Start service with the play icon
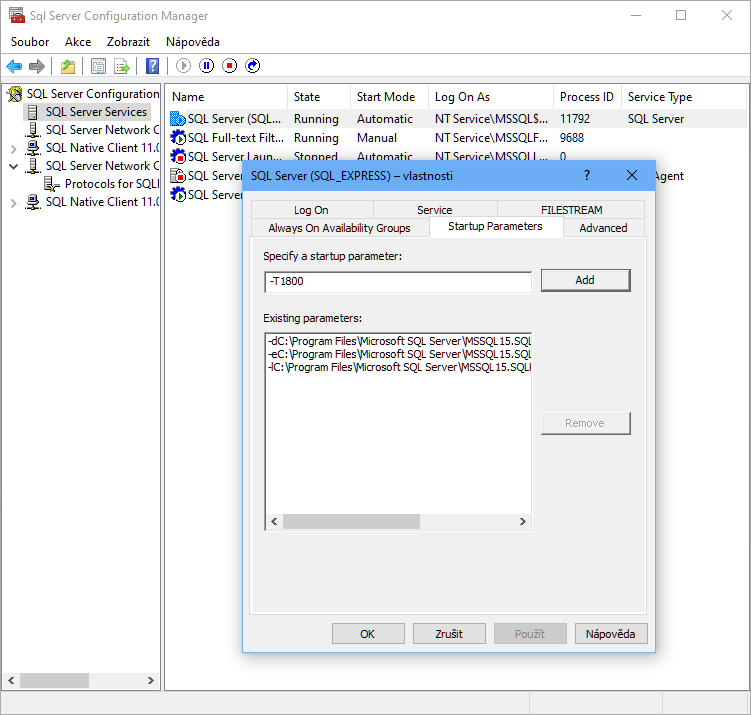The height and width of the screenshot is (715, 751). click(x=183, y=66)
